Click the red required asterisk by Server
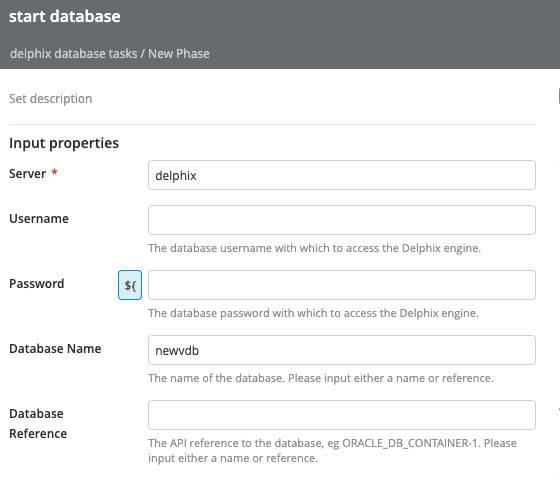This screenshot has height=480, width=560. (x=54, y=172)
